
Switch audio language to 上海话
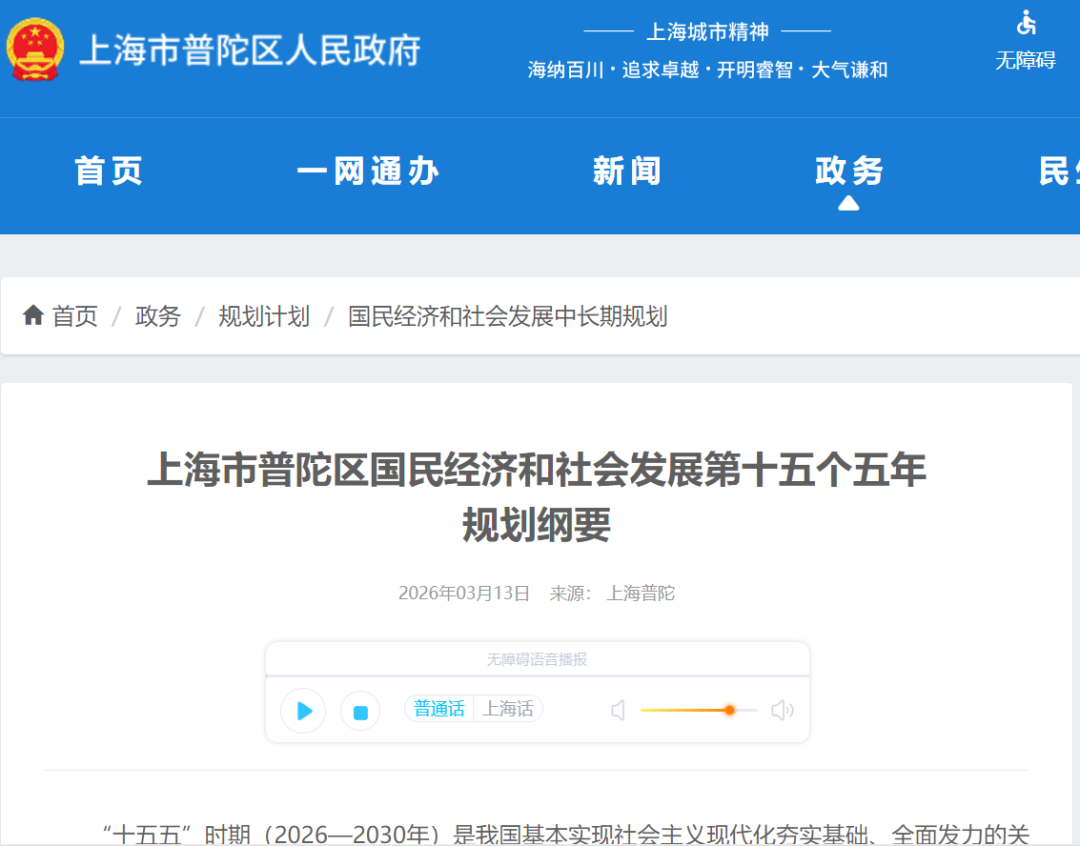pyautogui.click(x=508, y=708)
